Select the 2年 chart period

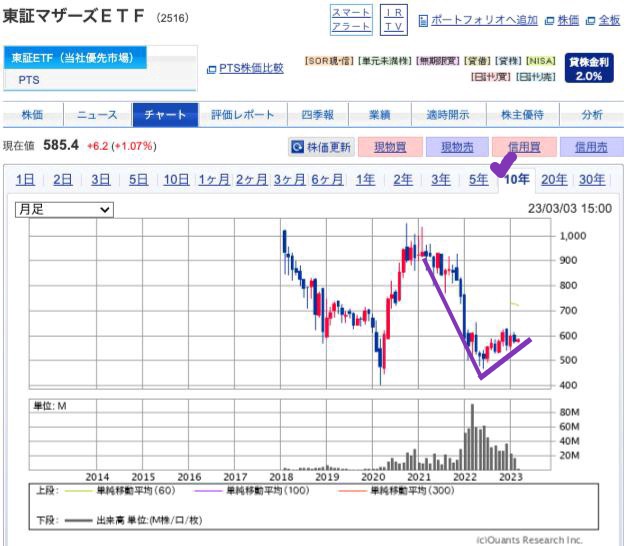pos(403,180)
